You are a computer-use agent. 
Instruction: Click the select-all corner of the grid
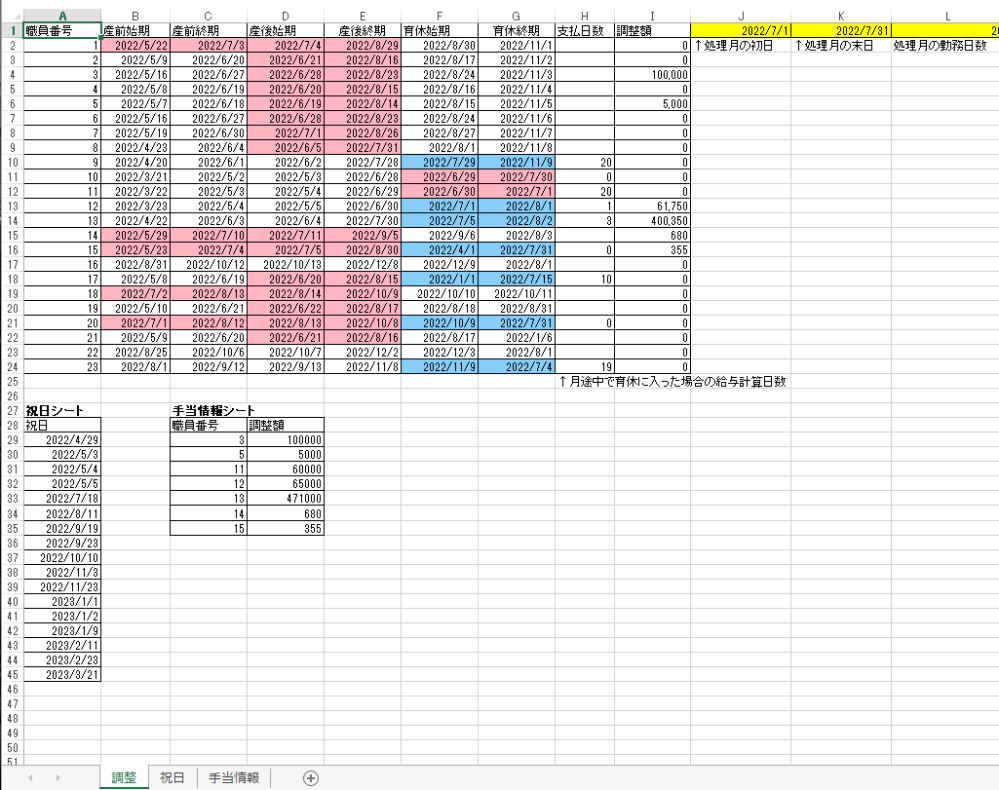[x=11, y=16]
